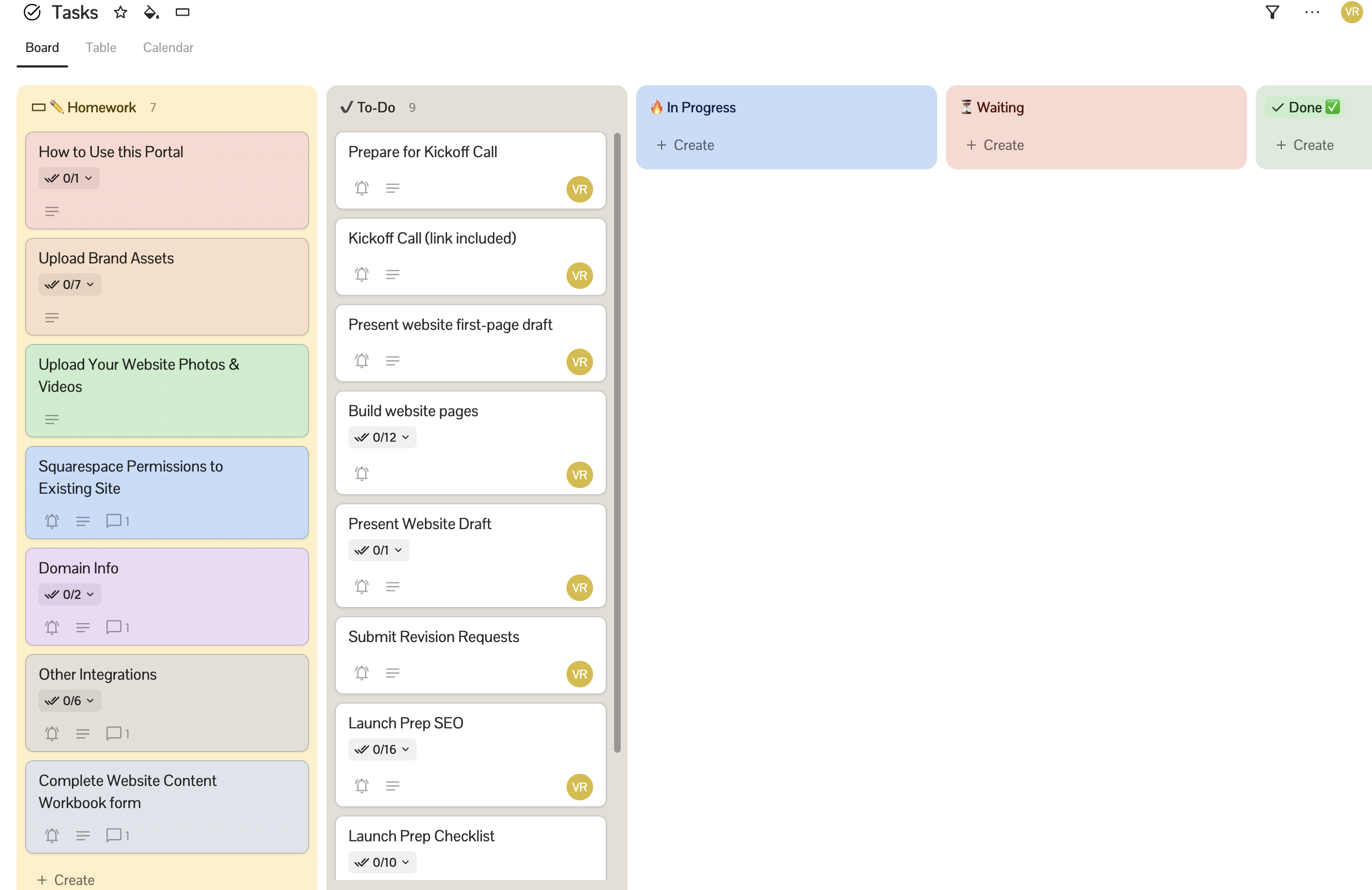Click the To-Do column scrollbar
This screenshot has height=890, width=1372.
tap(617, 442)
